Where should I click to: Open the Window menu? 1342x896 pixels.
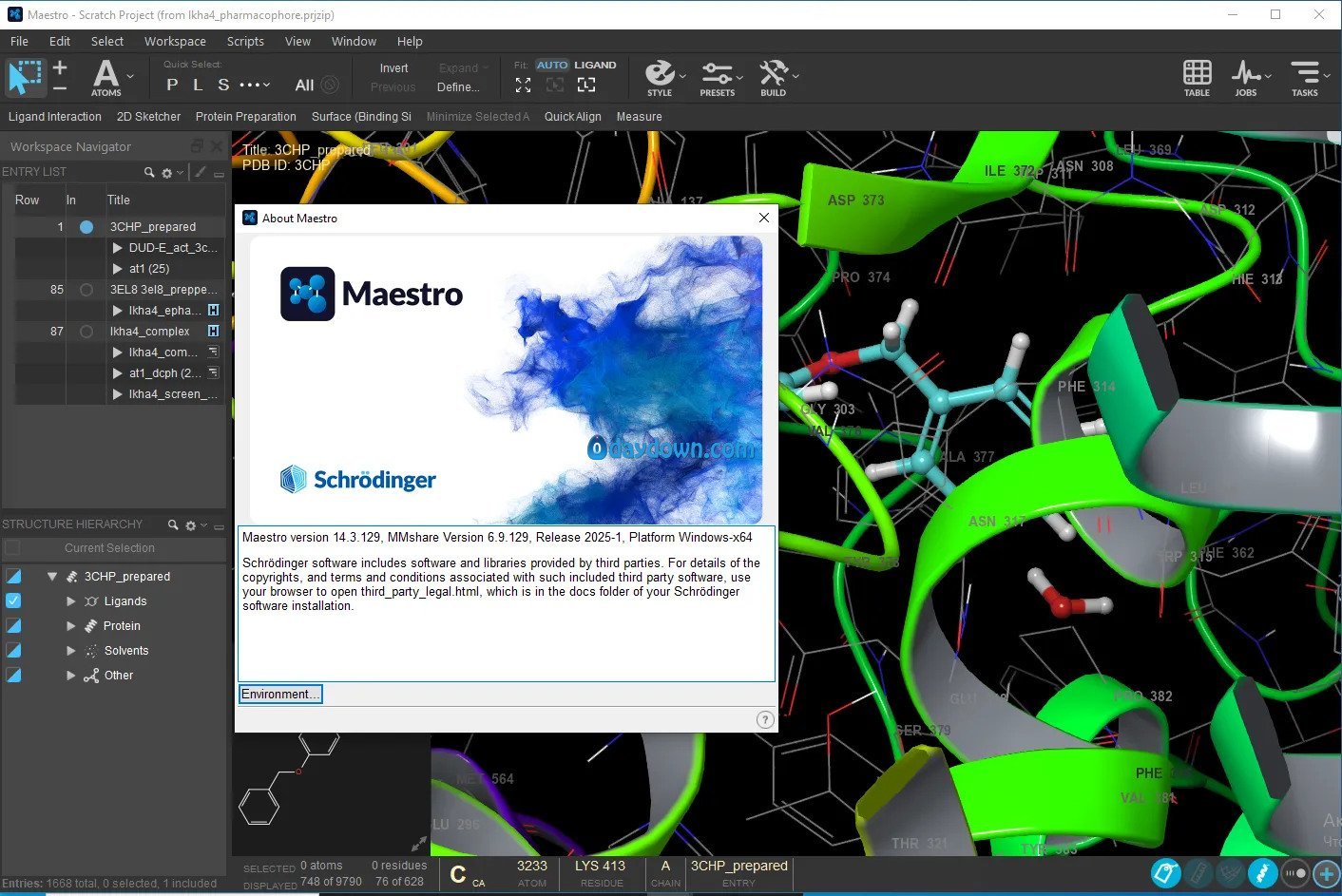pos(354,41)
